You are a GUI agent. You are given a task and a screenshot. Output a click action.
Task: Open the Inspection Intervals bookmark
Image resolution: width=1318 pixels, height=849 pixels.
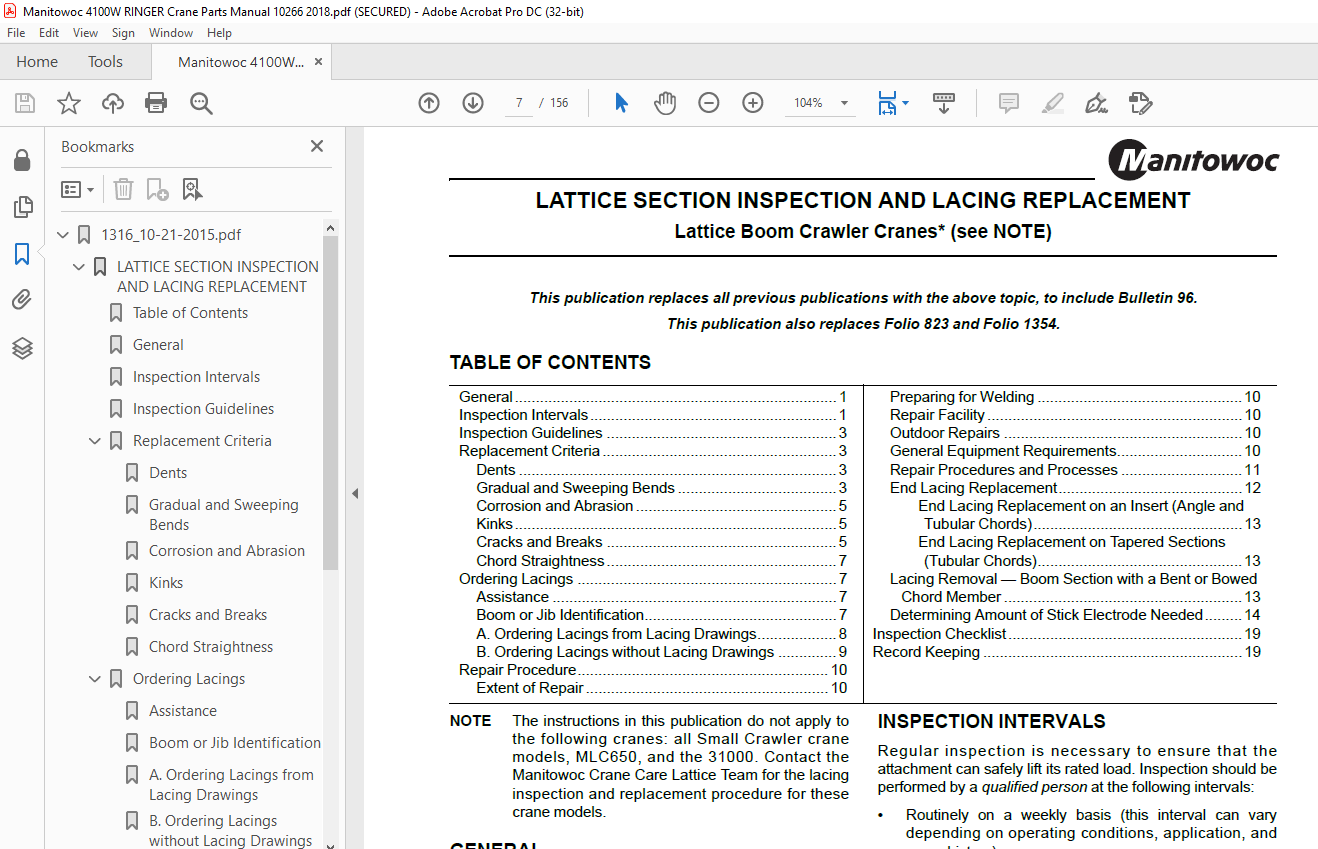pyautogui.click(x=196, y=377)
